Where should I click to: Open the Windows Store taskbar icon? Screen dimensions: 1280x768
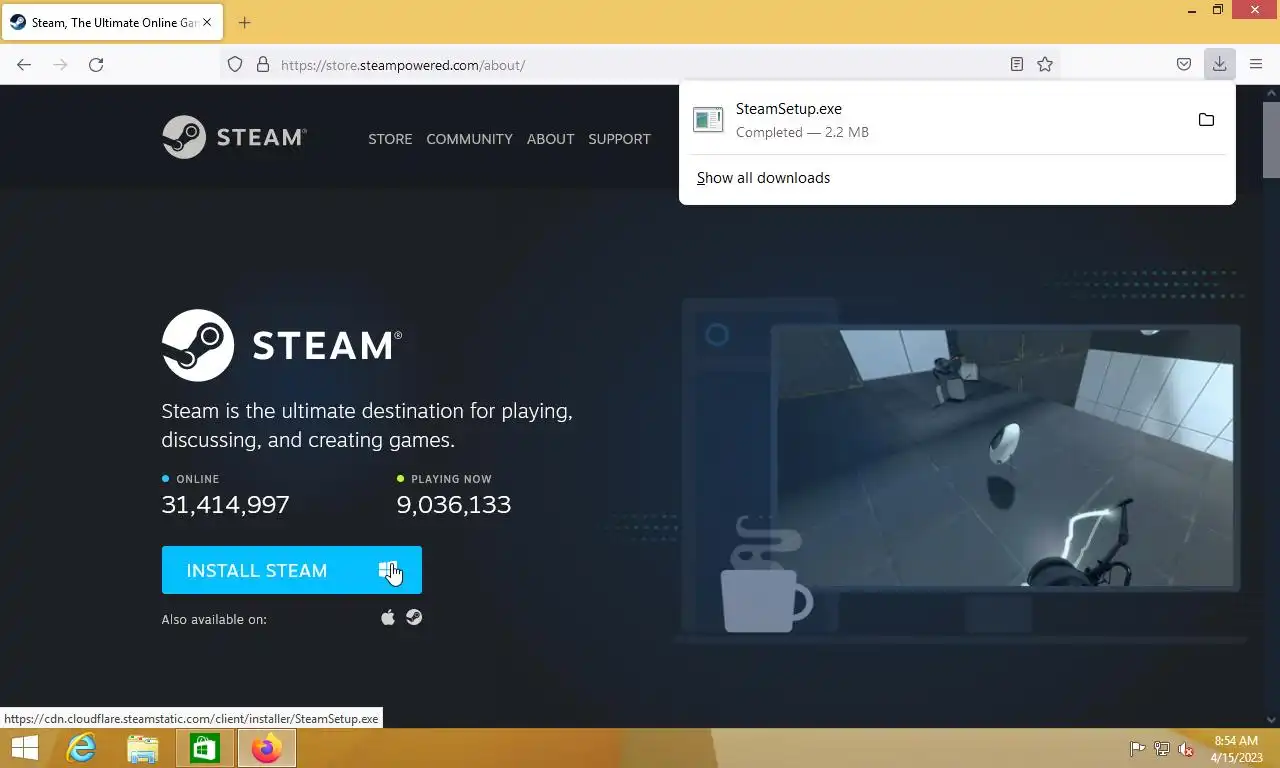(x=205, y=748)
